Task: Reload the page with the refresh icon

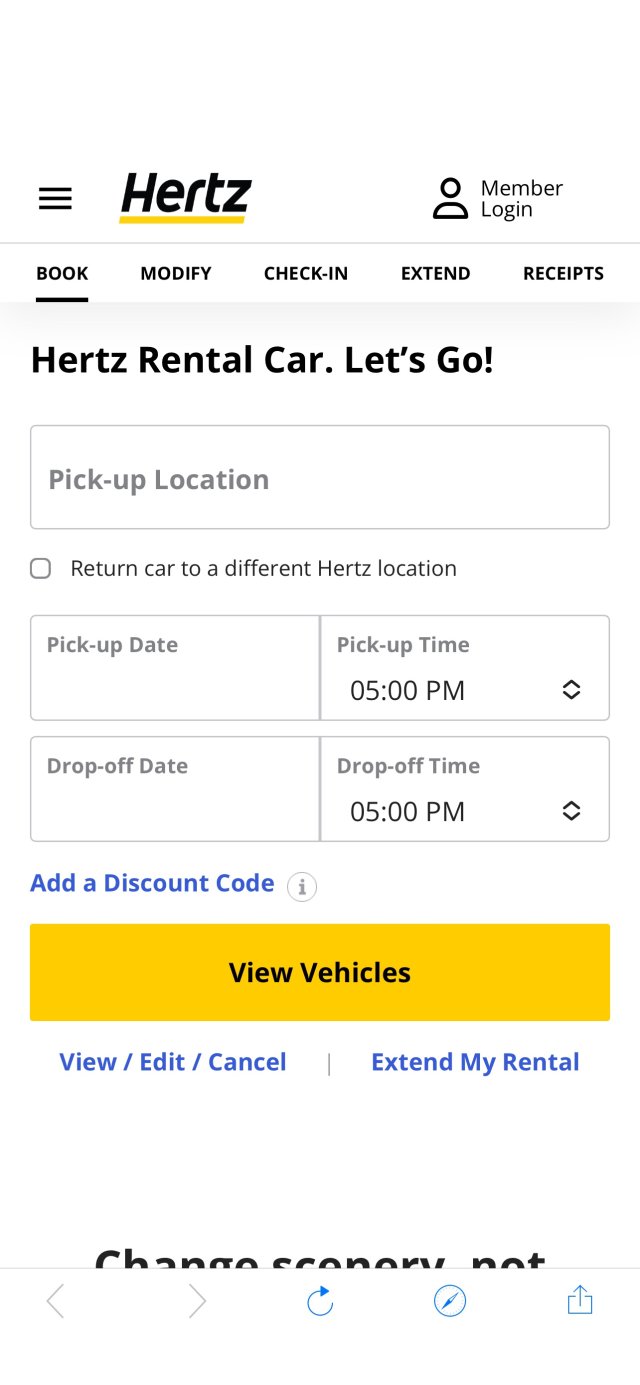Action: click(319, 1300)
